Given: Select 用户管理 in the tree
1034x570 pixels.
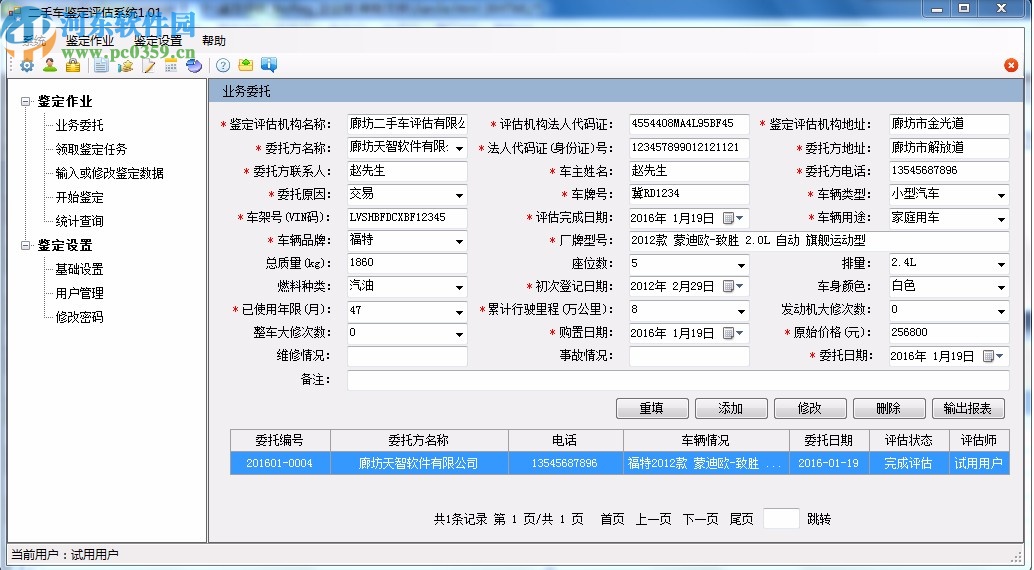Looking at the screenshot, I should click(79, 293).
